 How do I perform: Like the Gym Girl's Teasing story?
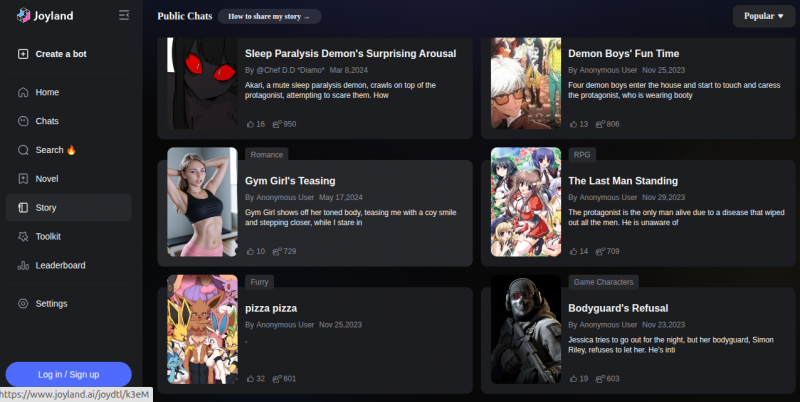click(250, 251)
